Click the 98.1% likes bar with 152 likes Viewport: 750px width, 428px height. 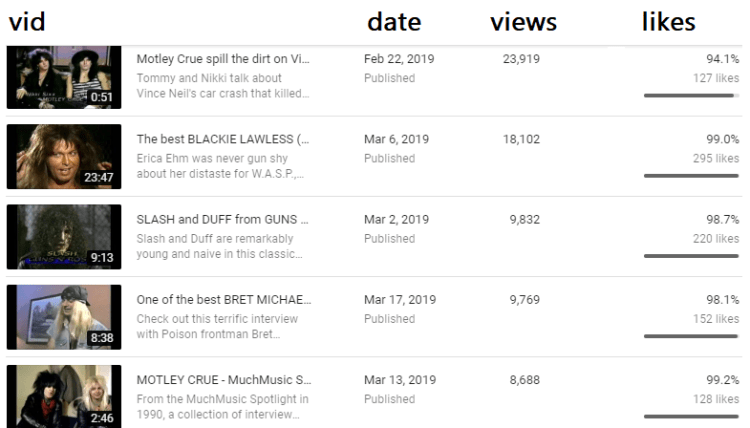(x=691, y=335)
